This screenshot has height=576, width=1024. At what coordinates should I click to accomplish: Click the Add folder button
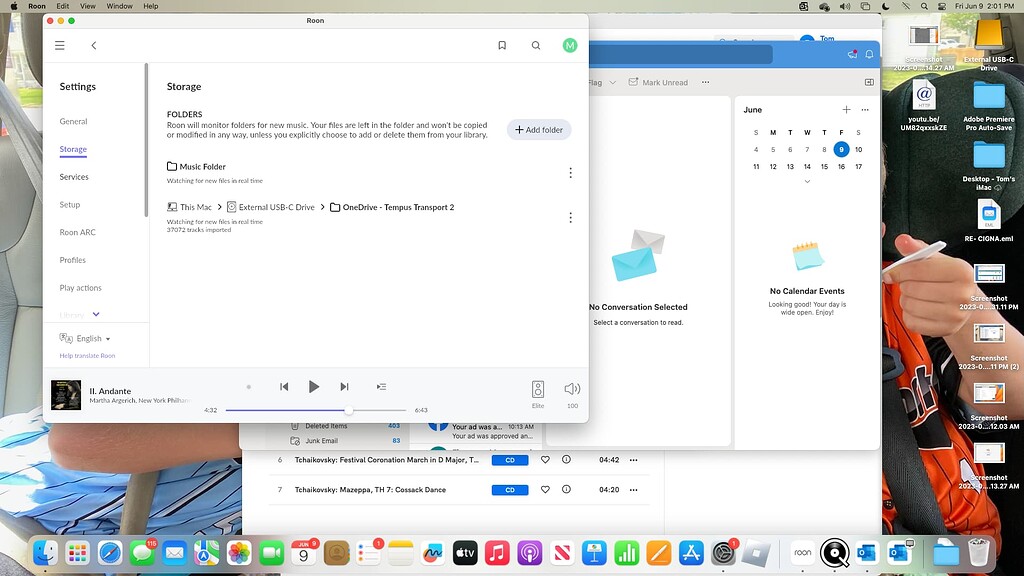click(x=539, y=129)
